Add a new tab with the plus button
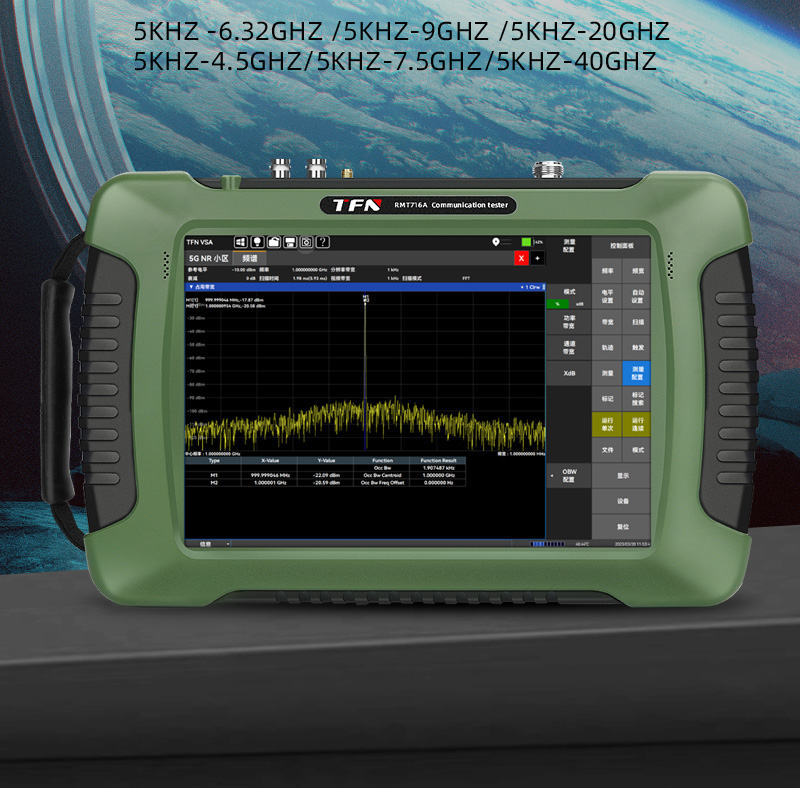800x788 pixels. coord(537,258)
